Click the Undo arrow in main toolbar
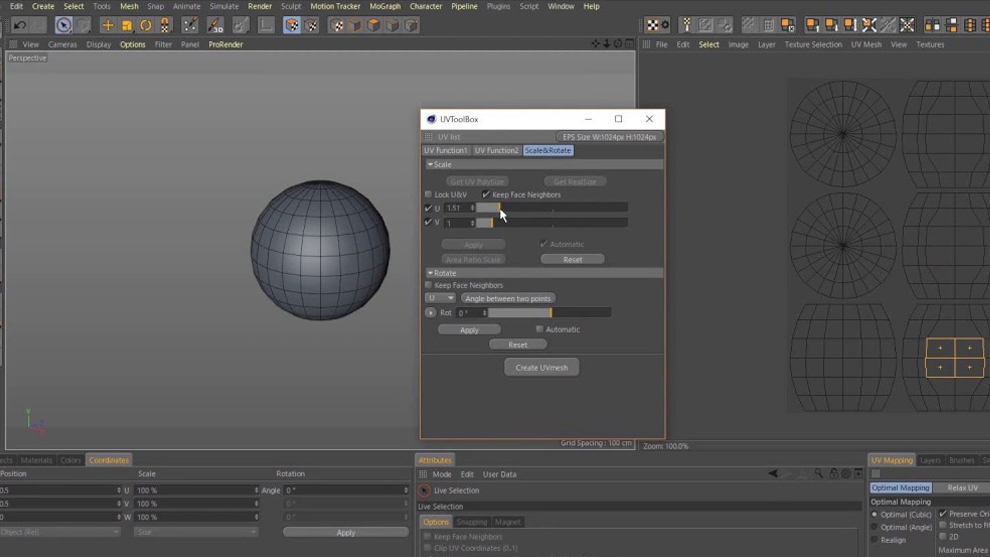 (20, 25)
